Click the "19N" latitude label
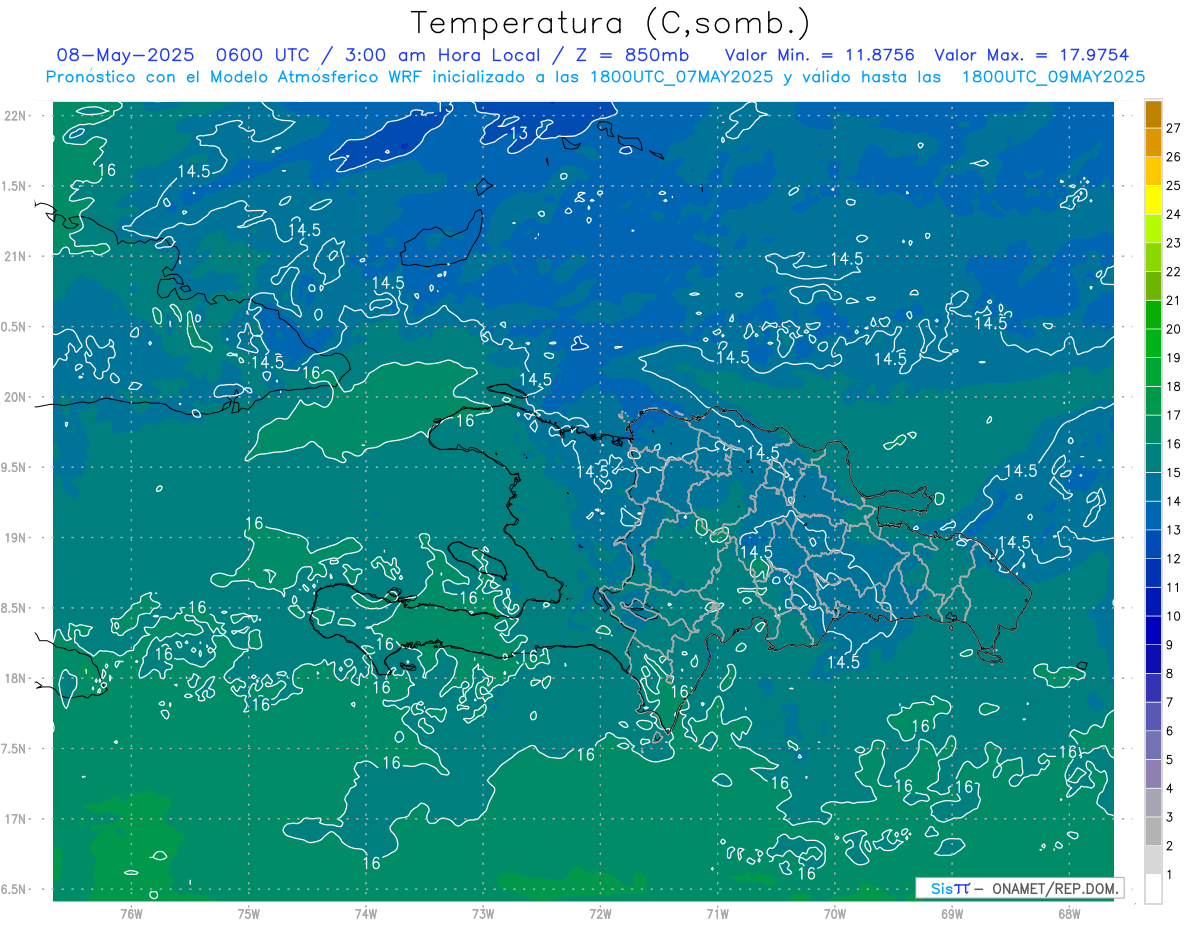The image size is (1200, 927). point(16,537)
